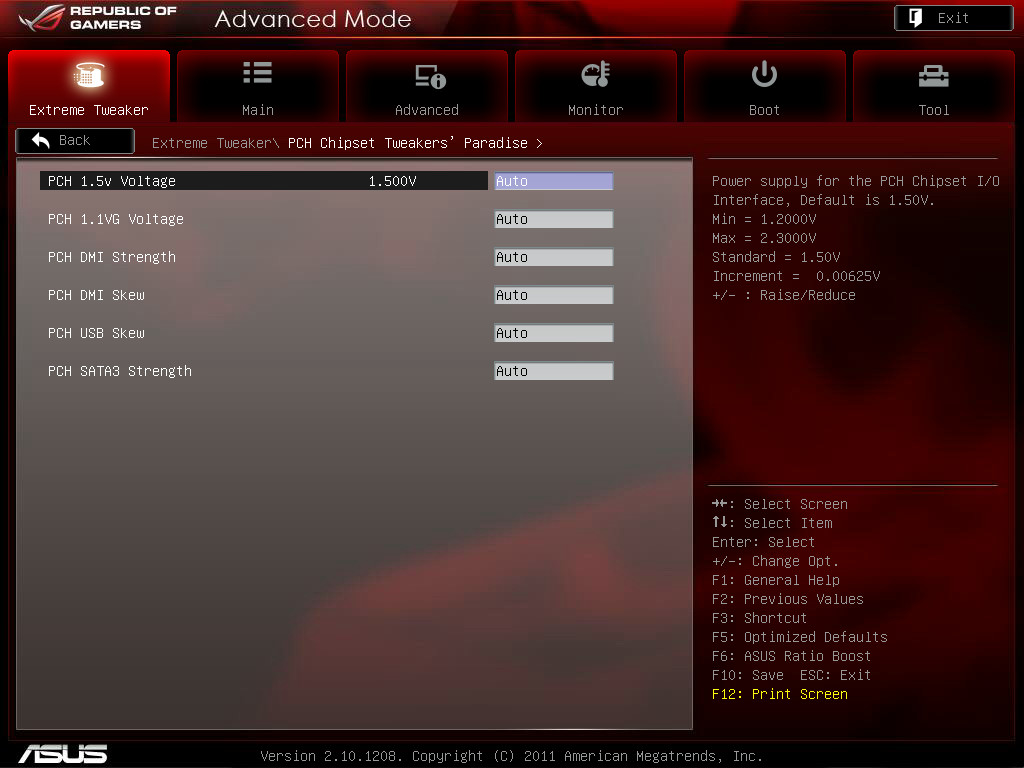Click the Tool toolbox icon
Screen dimensions: 1024x768
click(x=933, y=76)
